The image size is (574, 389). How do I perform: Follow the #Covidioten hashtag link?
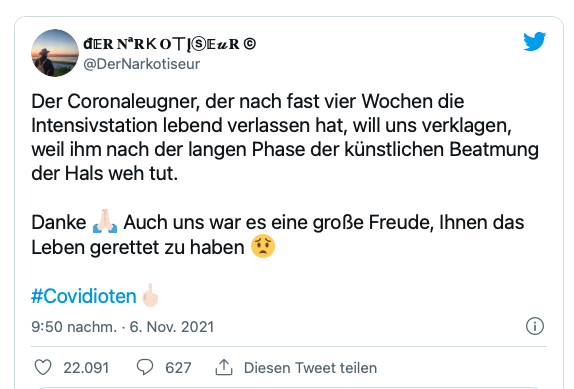(x=84, y=296)
